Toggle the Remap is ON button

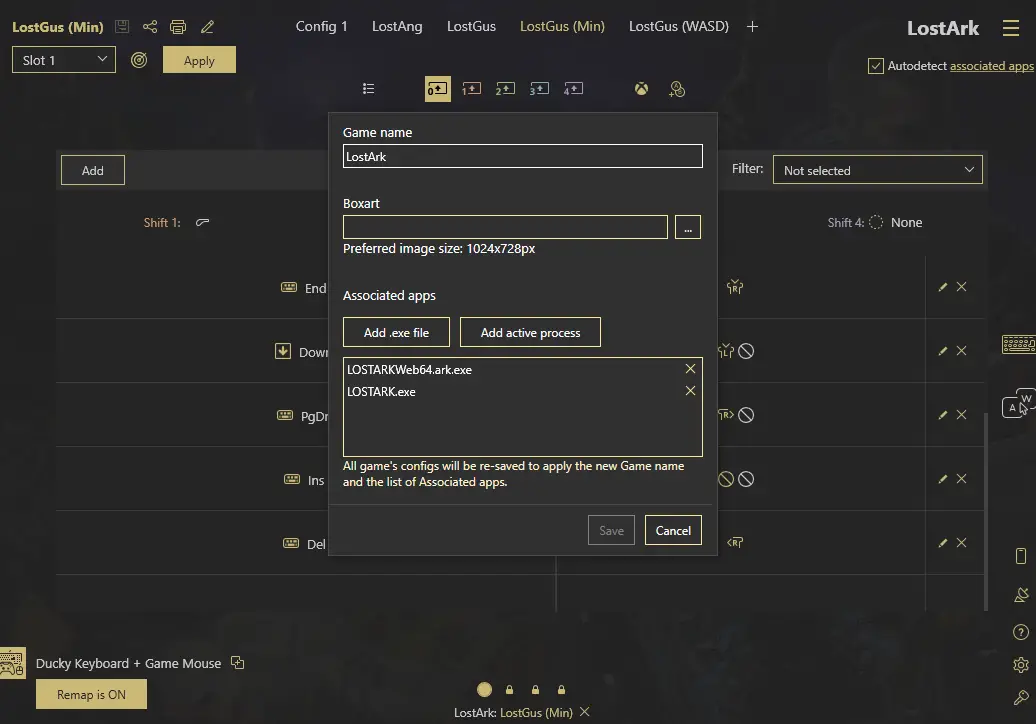[x=91, y=694]
